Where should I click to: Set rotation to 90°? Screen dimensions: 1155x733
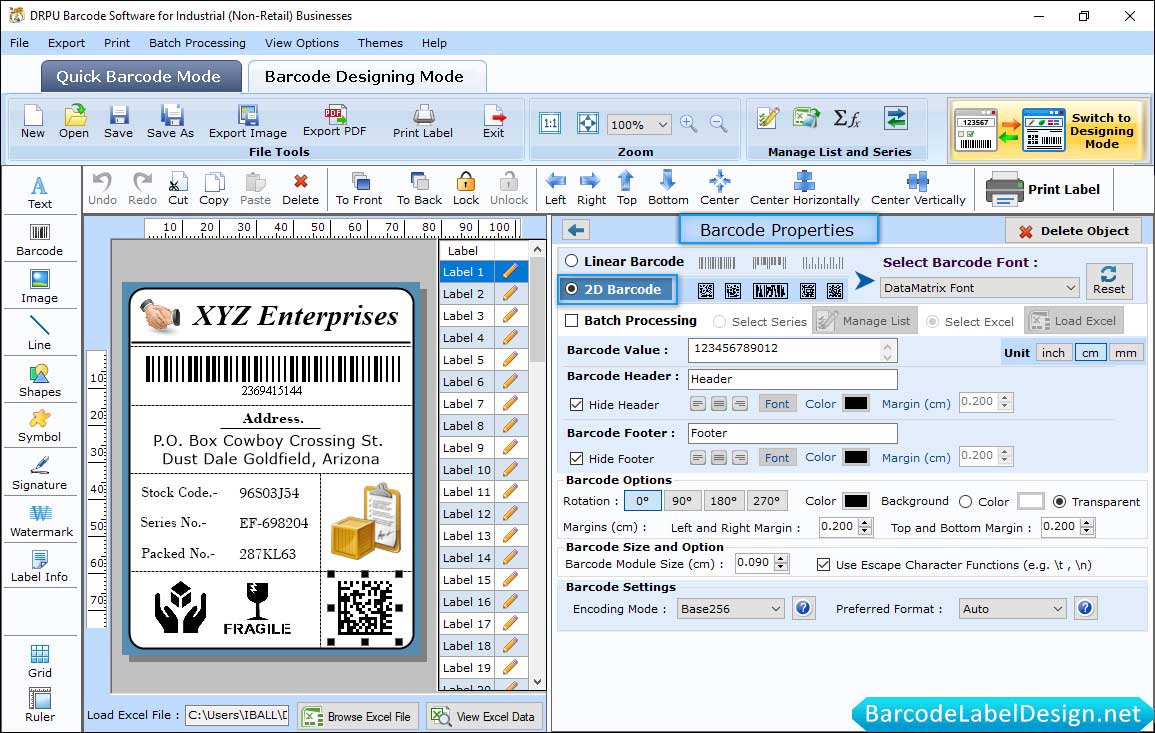coord(682,501)
